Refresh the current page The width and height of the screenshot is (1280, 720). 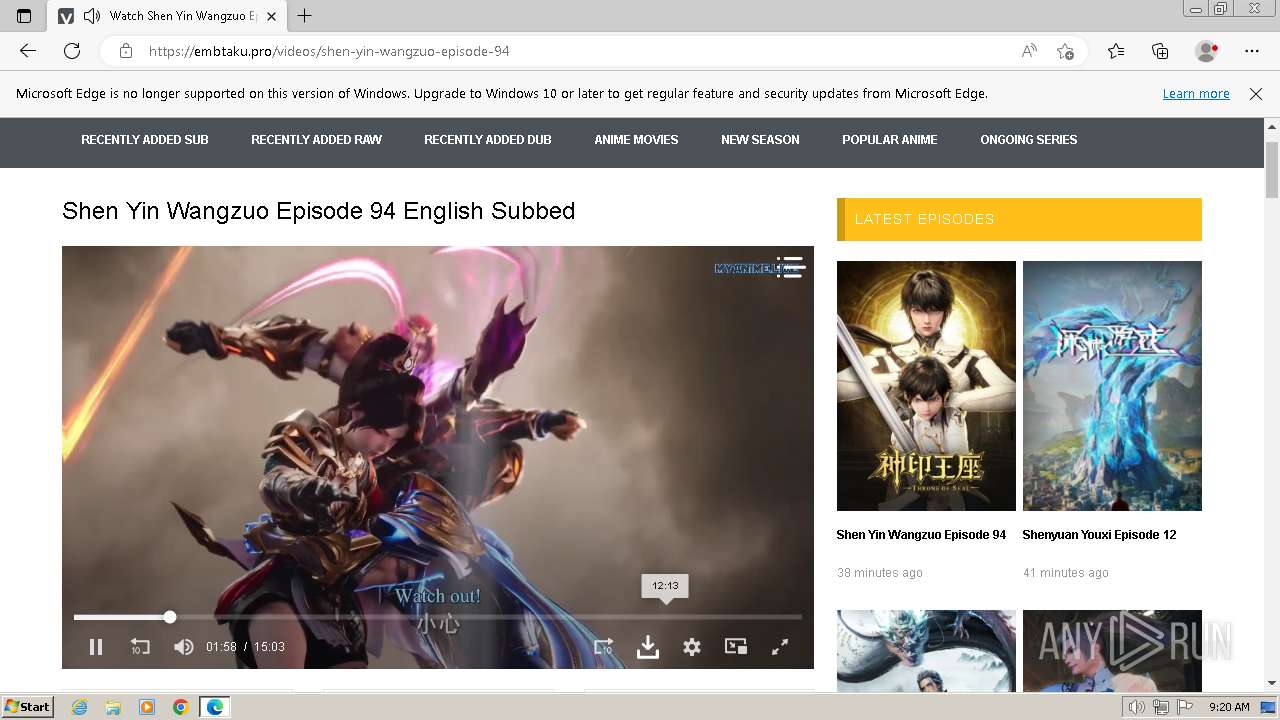[x=72, y=51]
